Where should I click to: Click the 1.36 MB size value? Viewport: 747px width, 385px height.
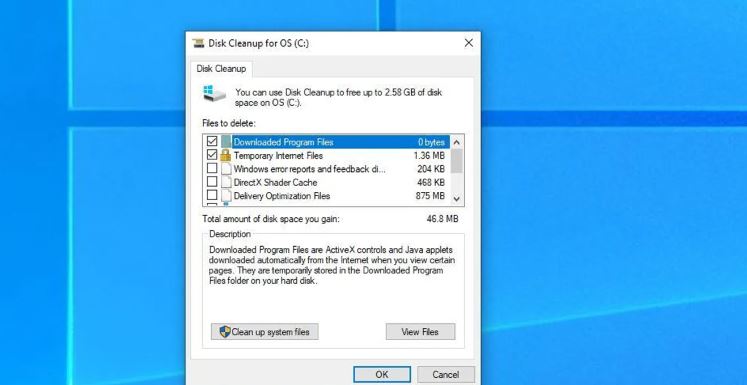click(x=429, y=155)
